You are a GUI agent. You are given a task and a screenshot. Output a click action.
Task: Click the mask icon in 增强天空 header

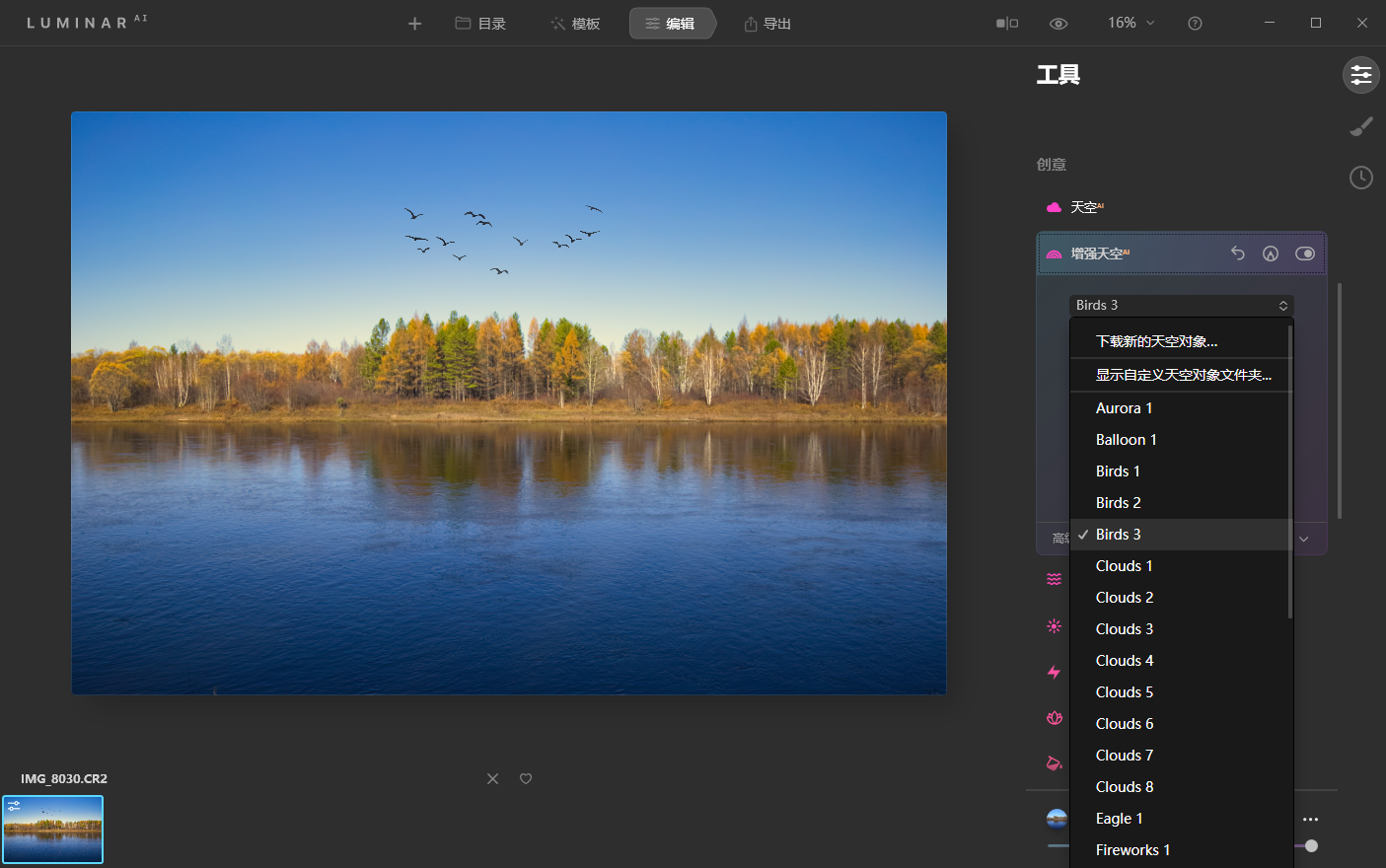point(1271,253)
